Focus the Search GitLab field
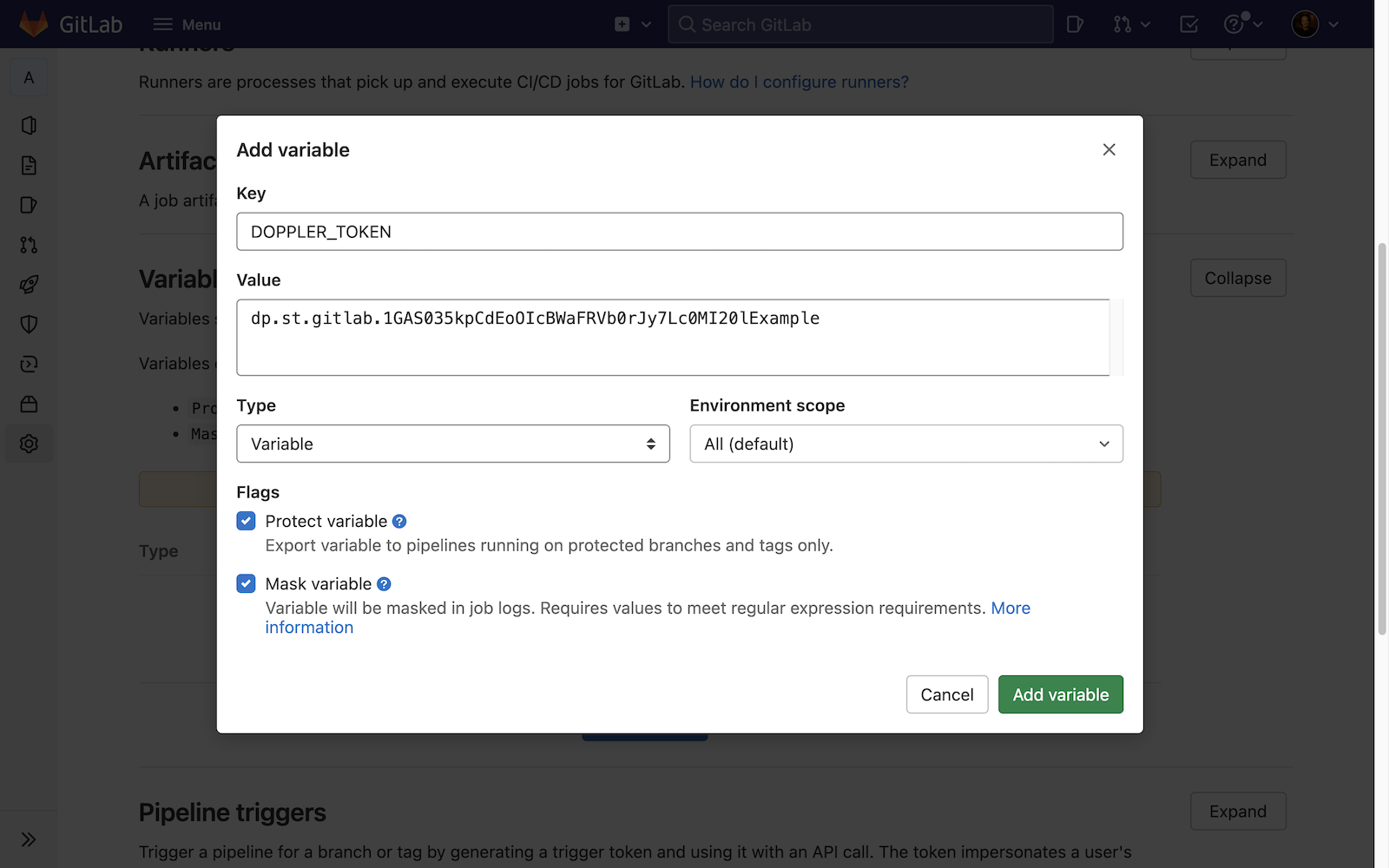This screenshot has height=868, width=1389. tap(860, 24)
